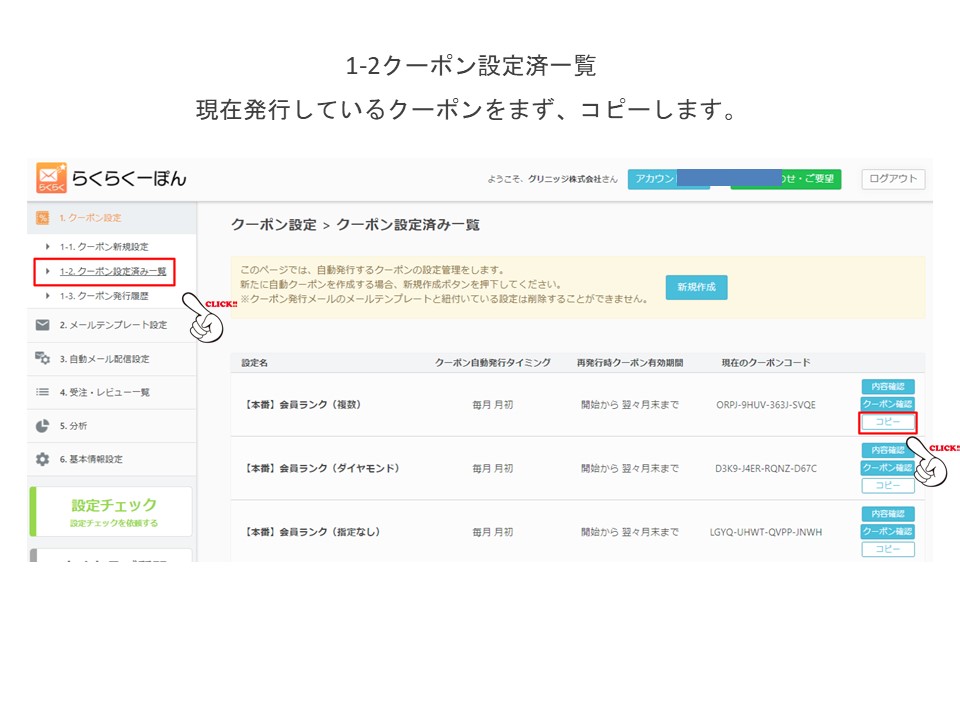
Task: Click the coupon settings percent icon in sidebar
Action: pos(42,218)
